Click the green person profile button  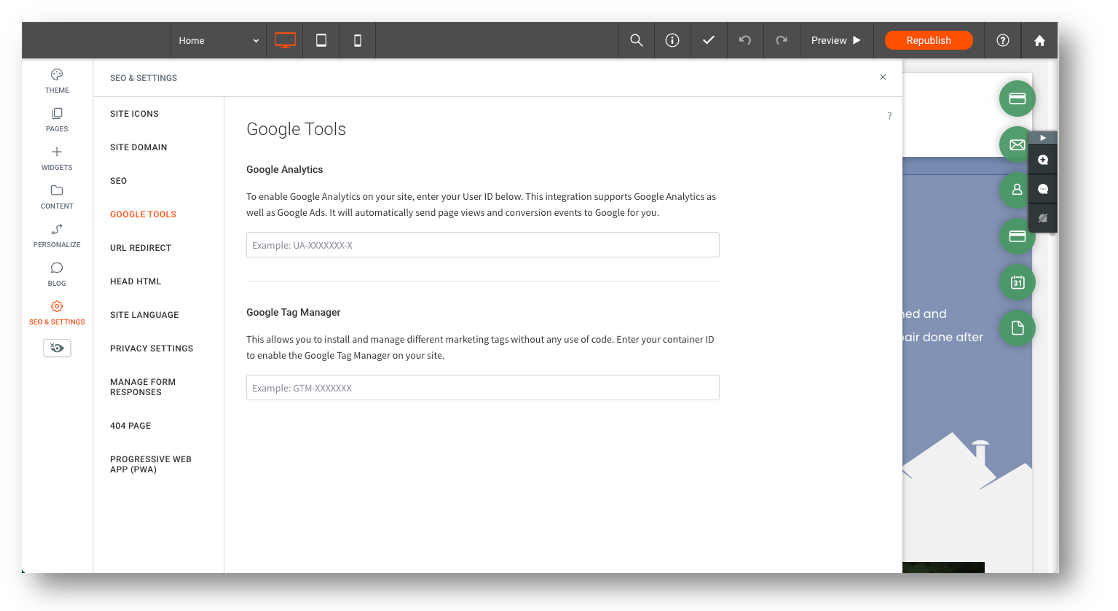(1015, 190)
